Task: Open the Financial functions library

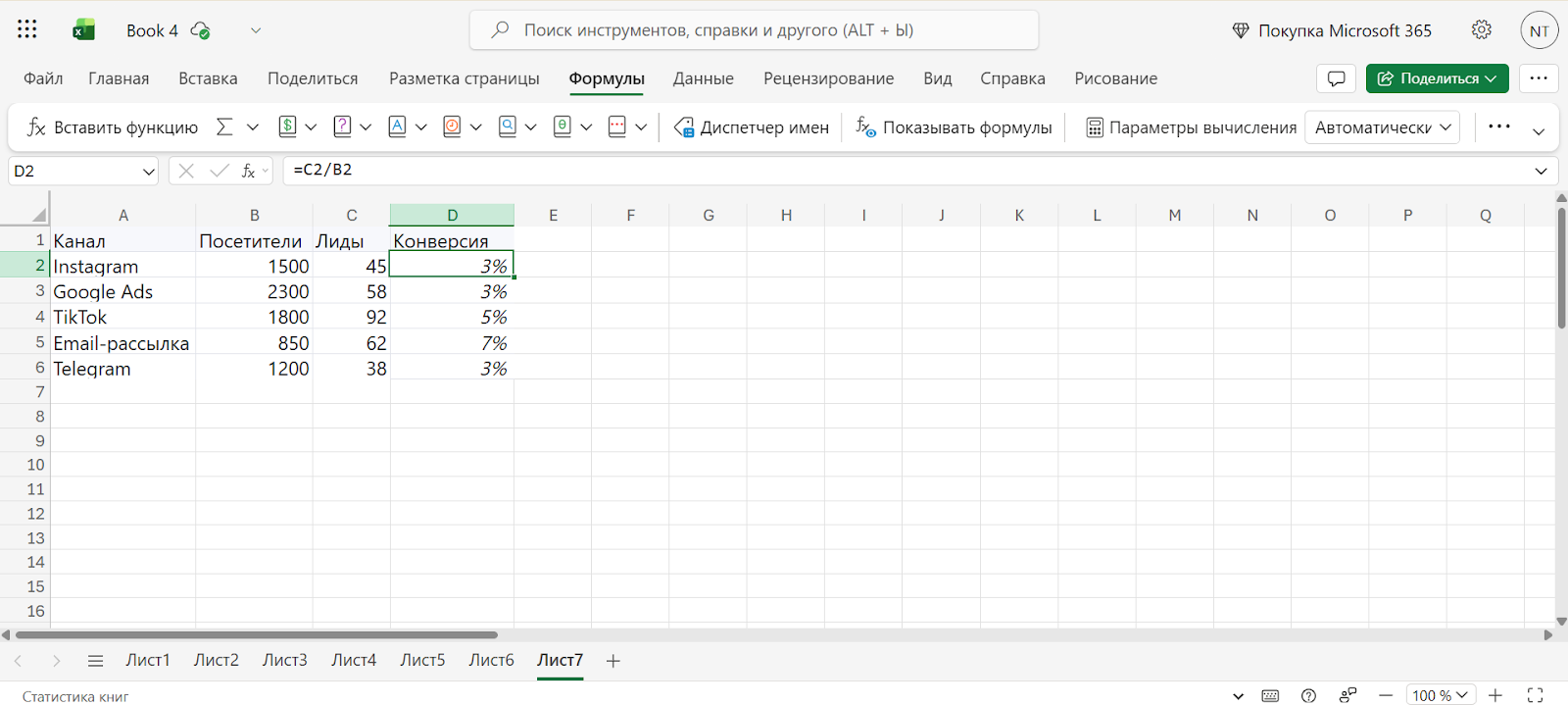Action: click(288, 127)
